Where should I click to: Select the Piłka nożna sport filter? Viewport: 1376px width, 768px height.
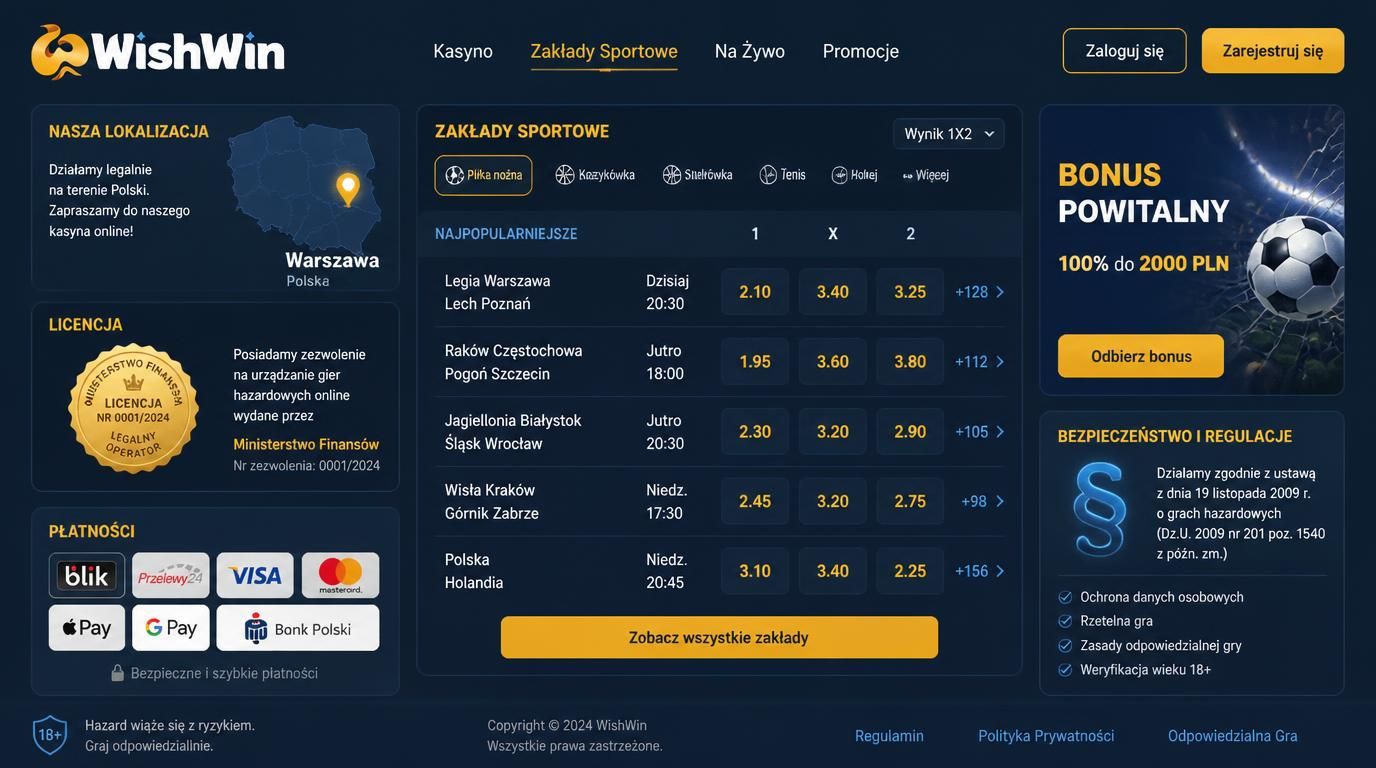tap(483, 175)
